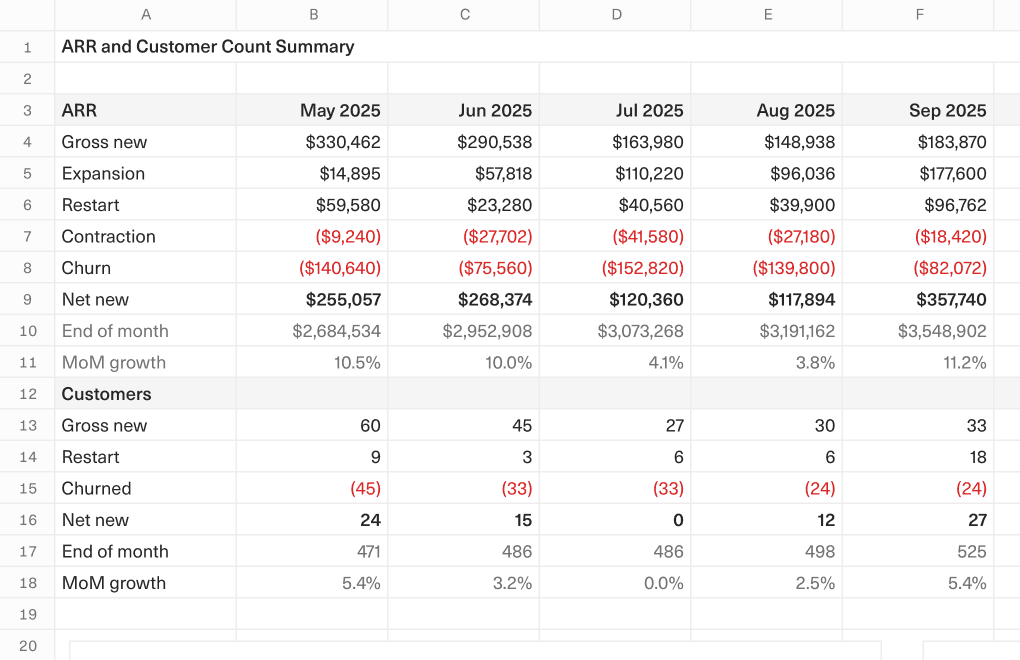Select column header E

click(767, 14)
